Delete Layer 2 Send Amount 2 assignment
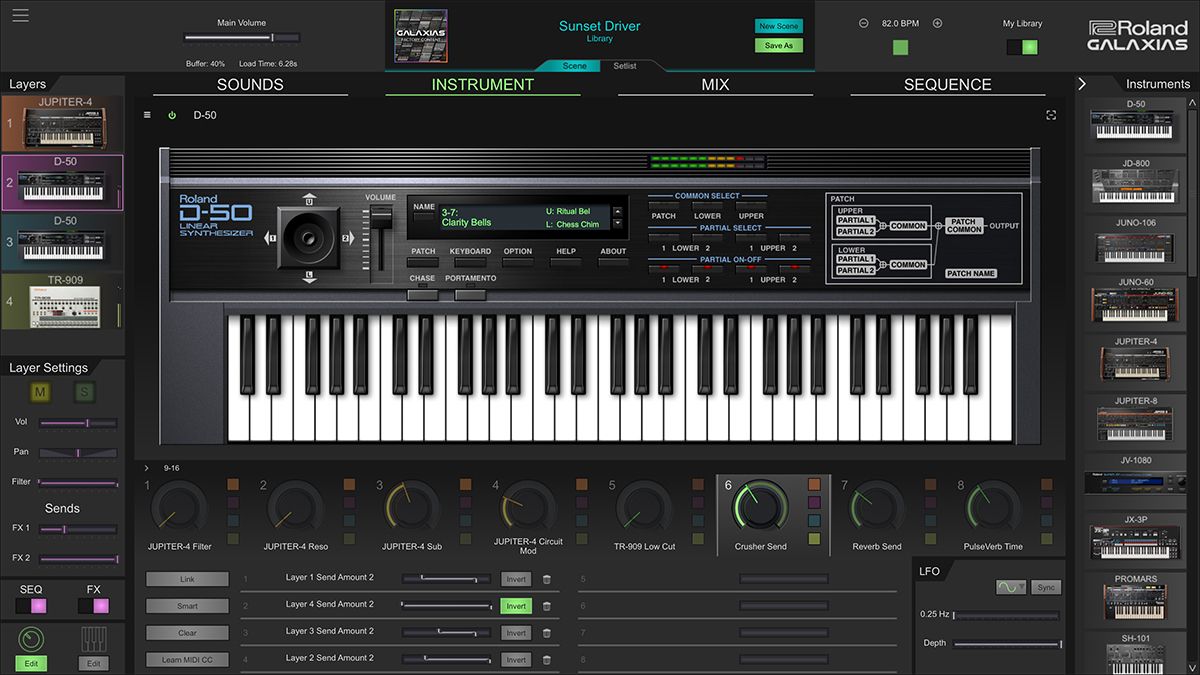This screenshot has width=1200, height=675. [x=546, y=660]
